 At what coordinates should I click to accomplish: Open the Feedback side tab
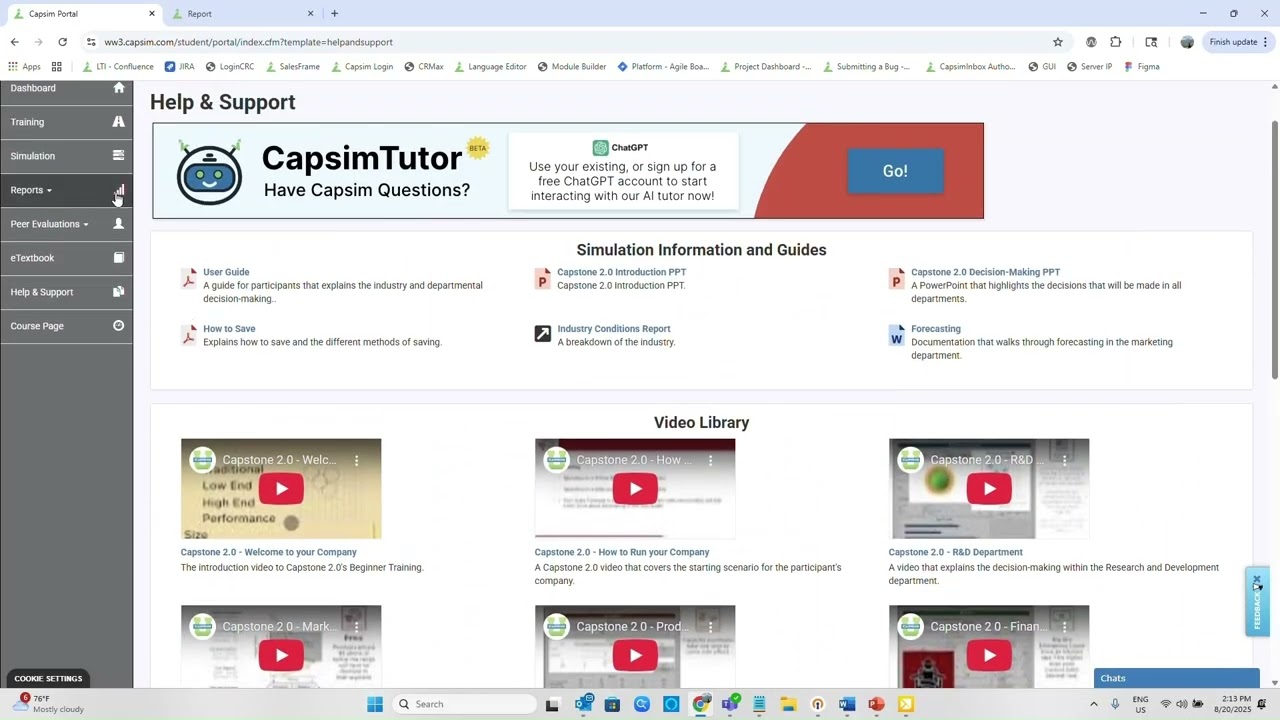1257,602
